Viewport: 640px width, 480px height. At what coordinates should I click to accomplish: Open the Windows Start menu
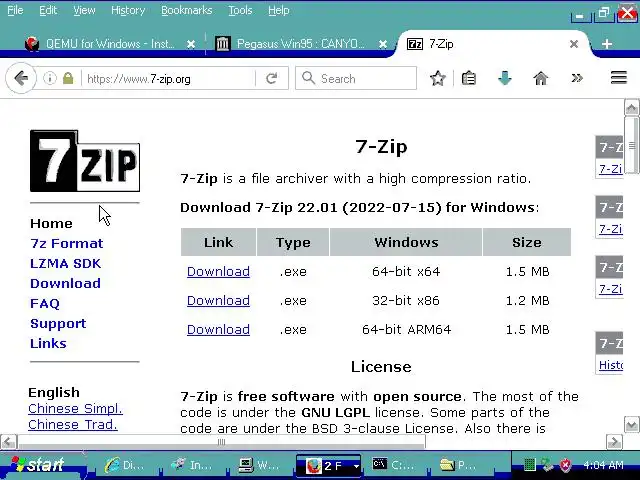[x=41, y=465]
